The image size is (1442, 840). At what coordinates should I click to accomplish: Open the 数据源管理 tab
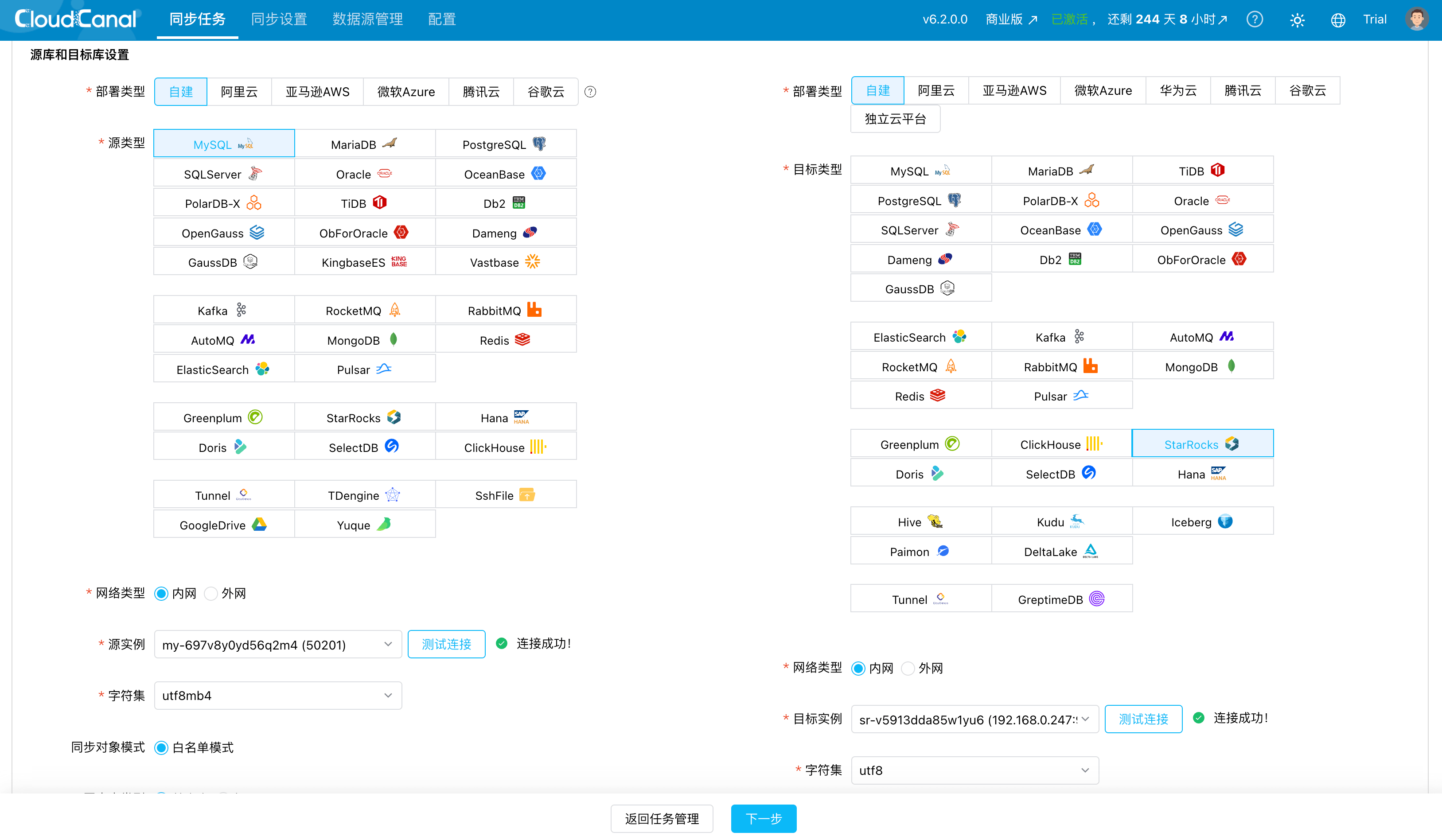pos(368,19)
